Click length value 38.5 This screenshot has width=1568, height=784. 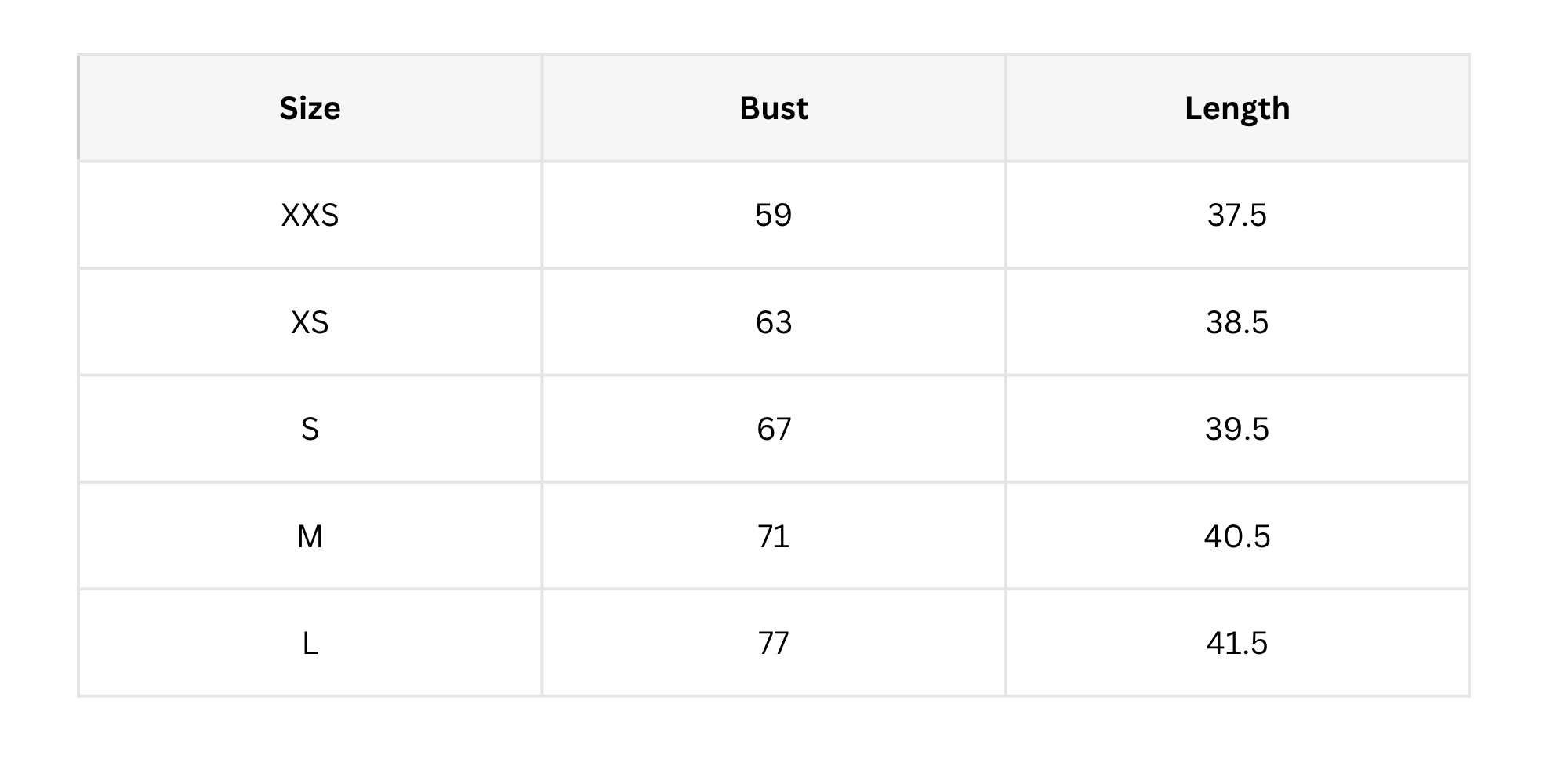pos(1237,322)
